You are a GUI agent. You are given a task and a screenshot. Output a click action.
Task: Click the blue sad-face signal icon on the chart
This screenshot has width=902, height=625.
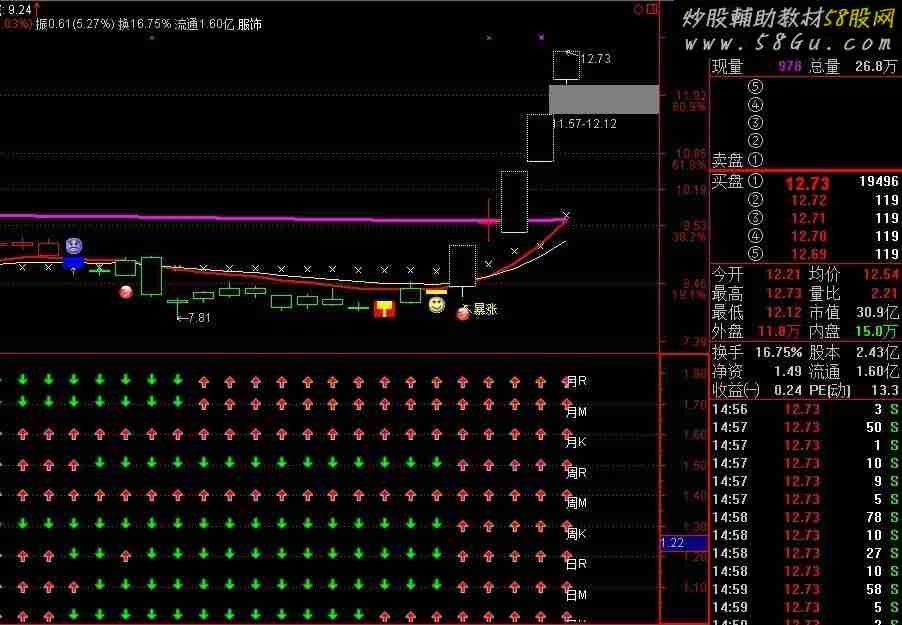click(74, 246)
